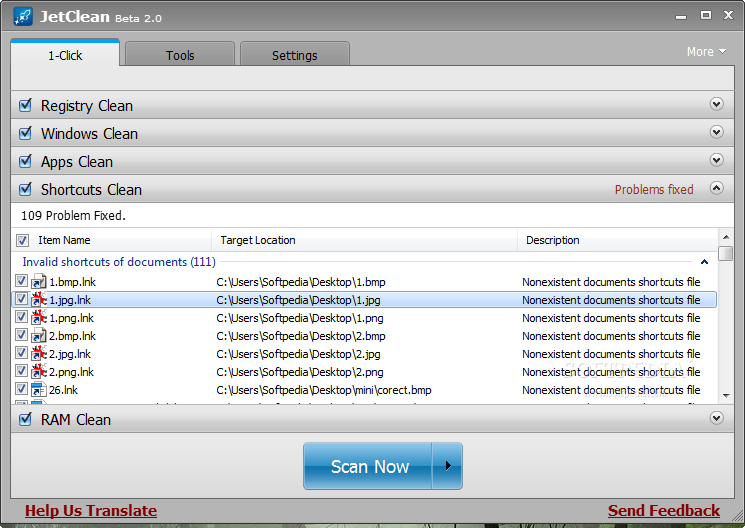This screenshot has height=528, width=745.
Task: Click the 1.jpg.lnk shortcut file icon
Action: [x=39, y=300]
